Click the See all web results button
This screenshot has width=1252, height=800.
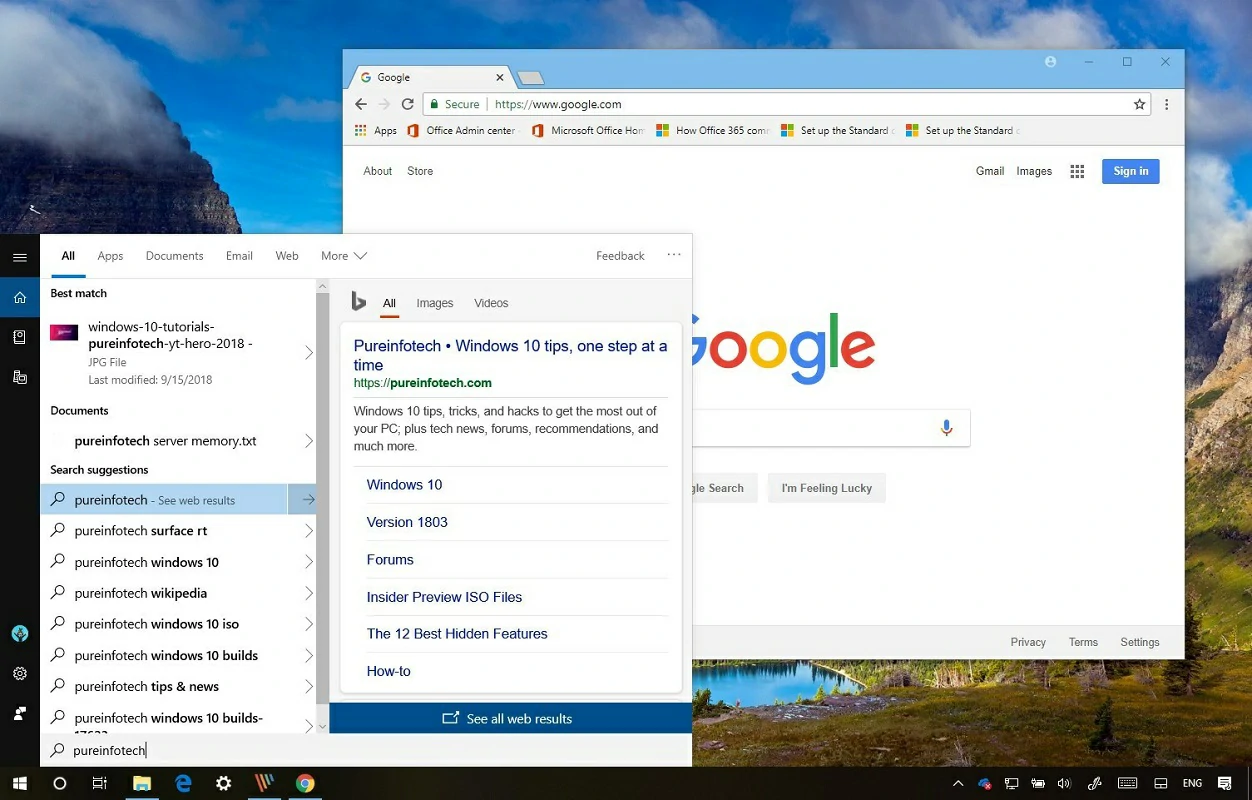[x=509, y=718]
